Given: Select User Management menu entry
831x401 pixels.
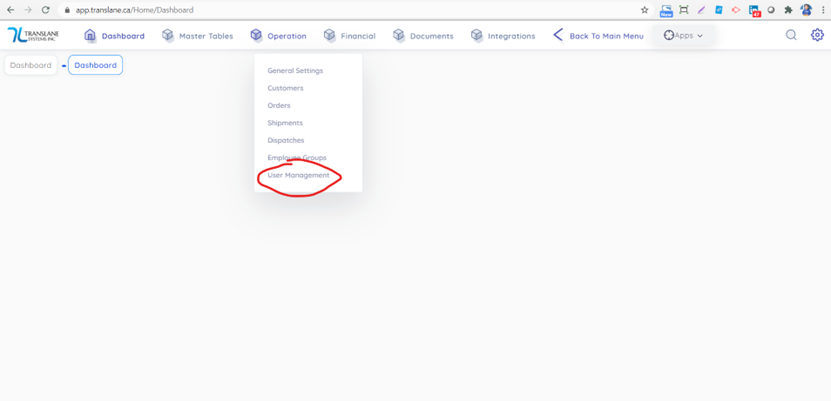Looking at the screenshot, I should tap(298, 175).
